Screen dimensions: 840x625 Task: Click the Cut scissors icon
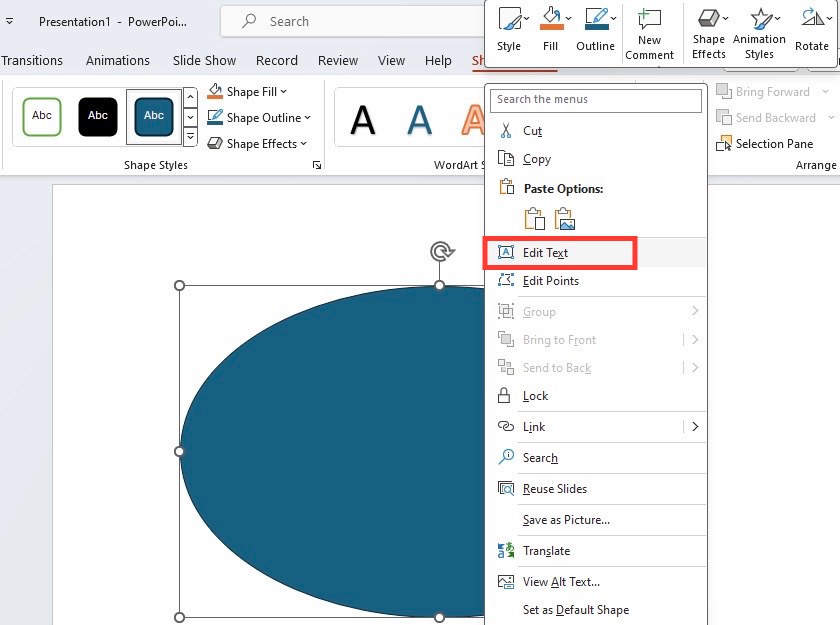(506, 131)
